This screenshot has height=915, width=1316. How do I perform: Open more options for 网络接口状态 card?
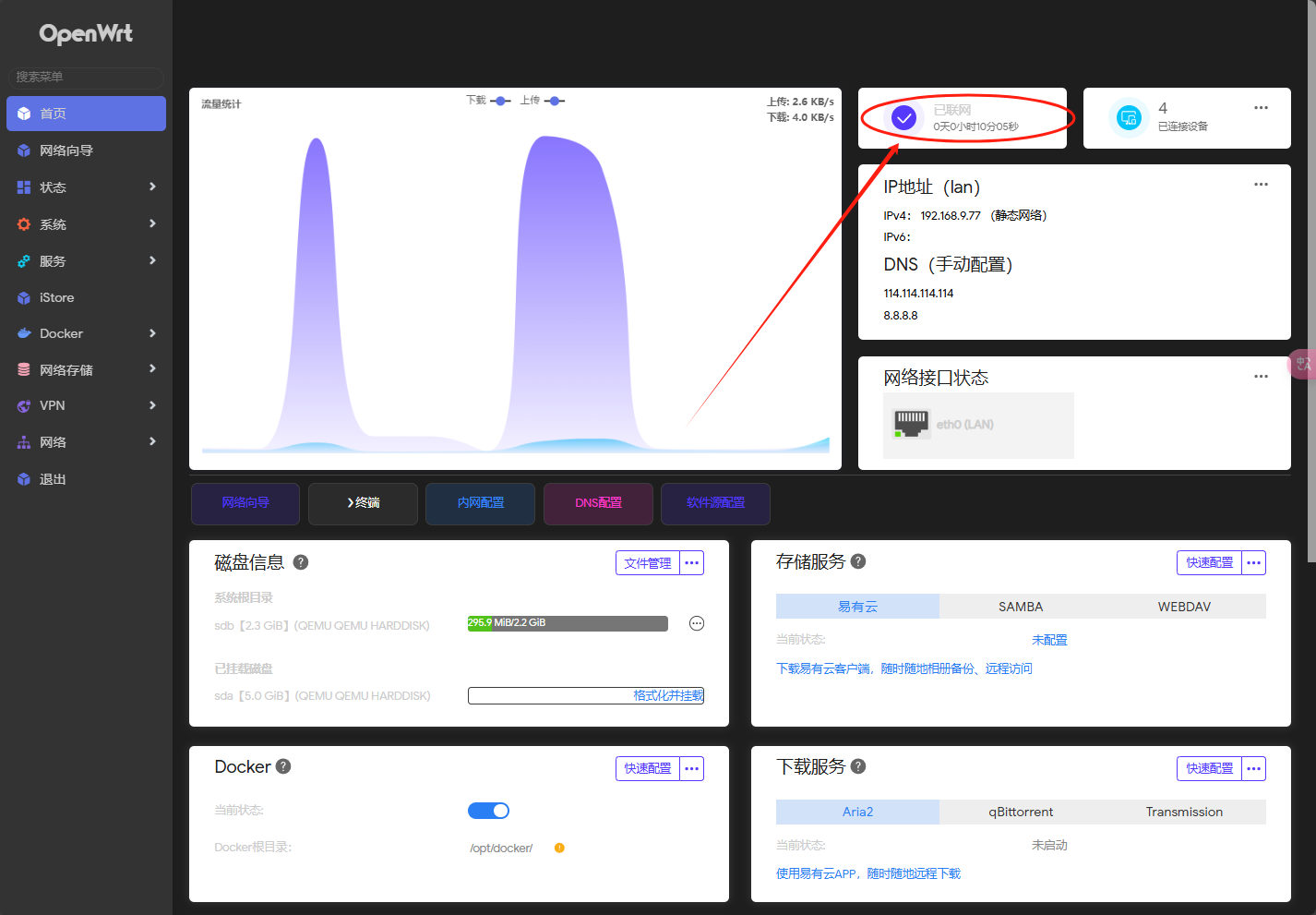click(x=1261, y=377)
